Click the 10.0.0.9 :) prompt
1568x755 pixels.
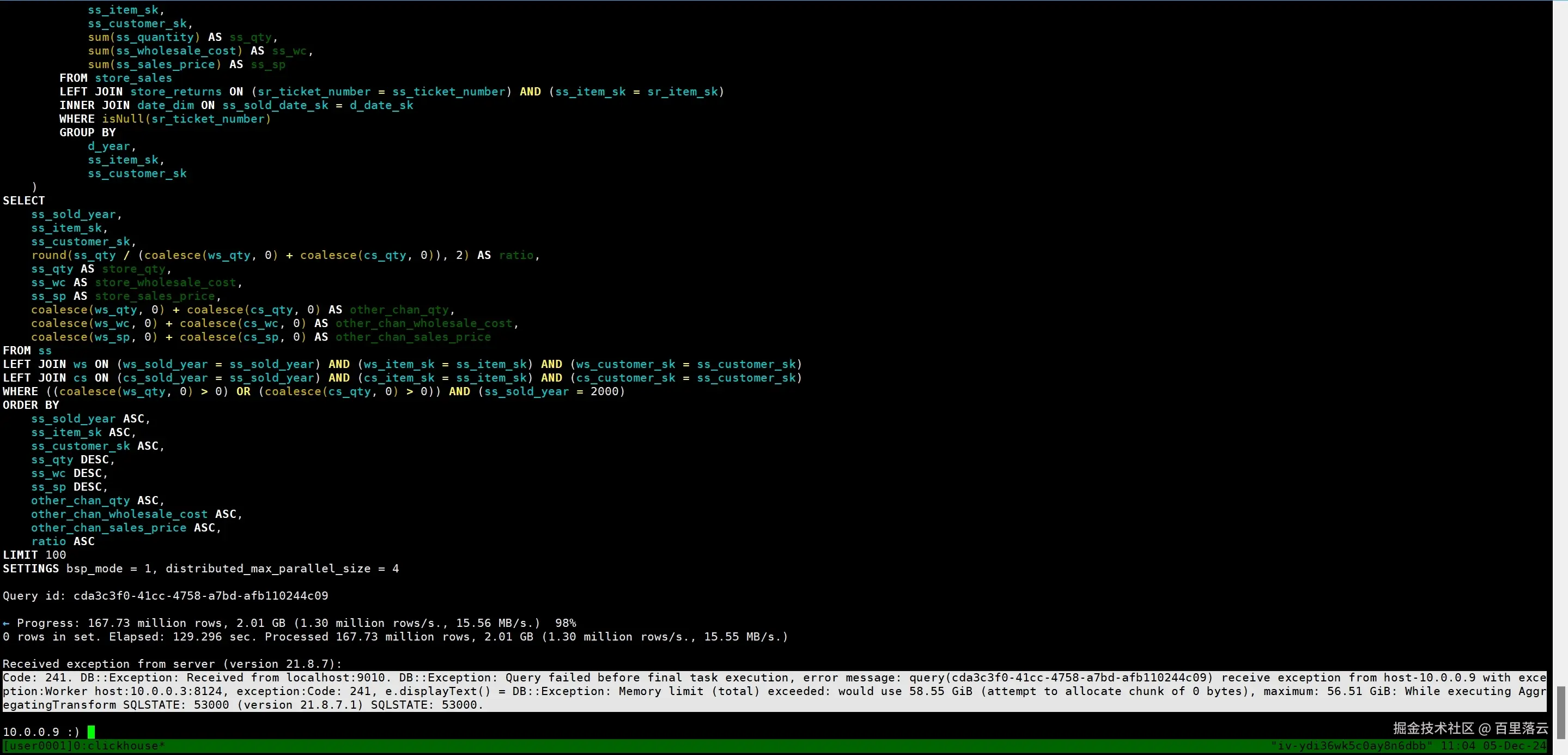[x=41, y=732]
